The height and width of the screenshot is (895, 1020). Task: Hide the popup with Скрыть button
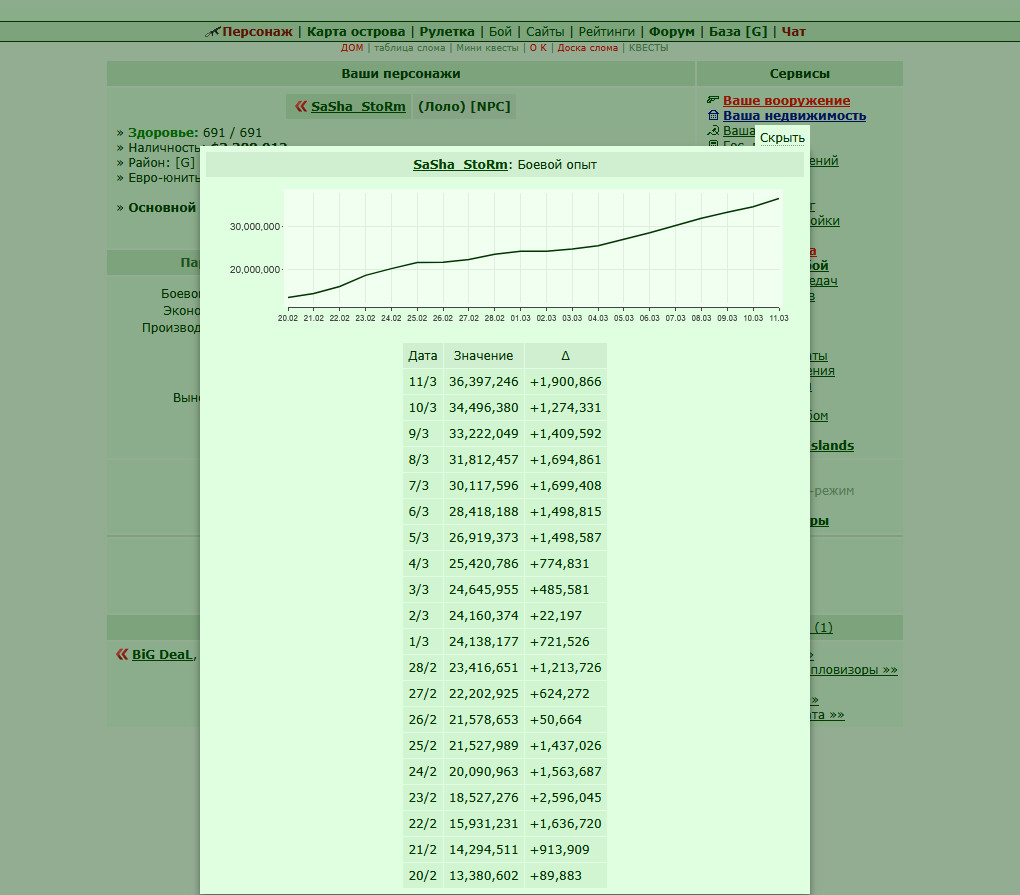pyautogui.click(x=782, y=138)
